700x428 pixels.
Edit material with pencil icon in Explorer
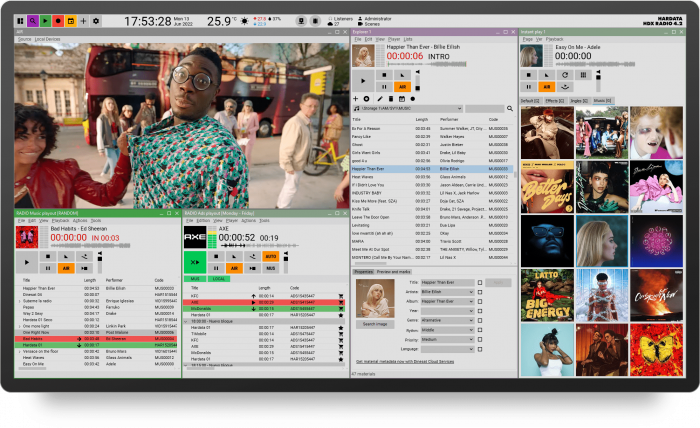pyautogui.click(x=379, y=99)
